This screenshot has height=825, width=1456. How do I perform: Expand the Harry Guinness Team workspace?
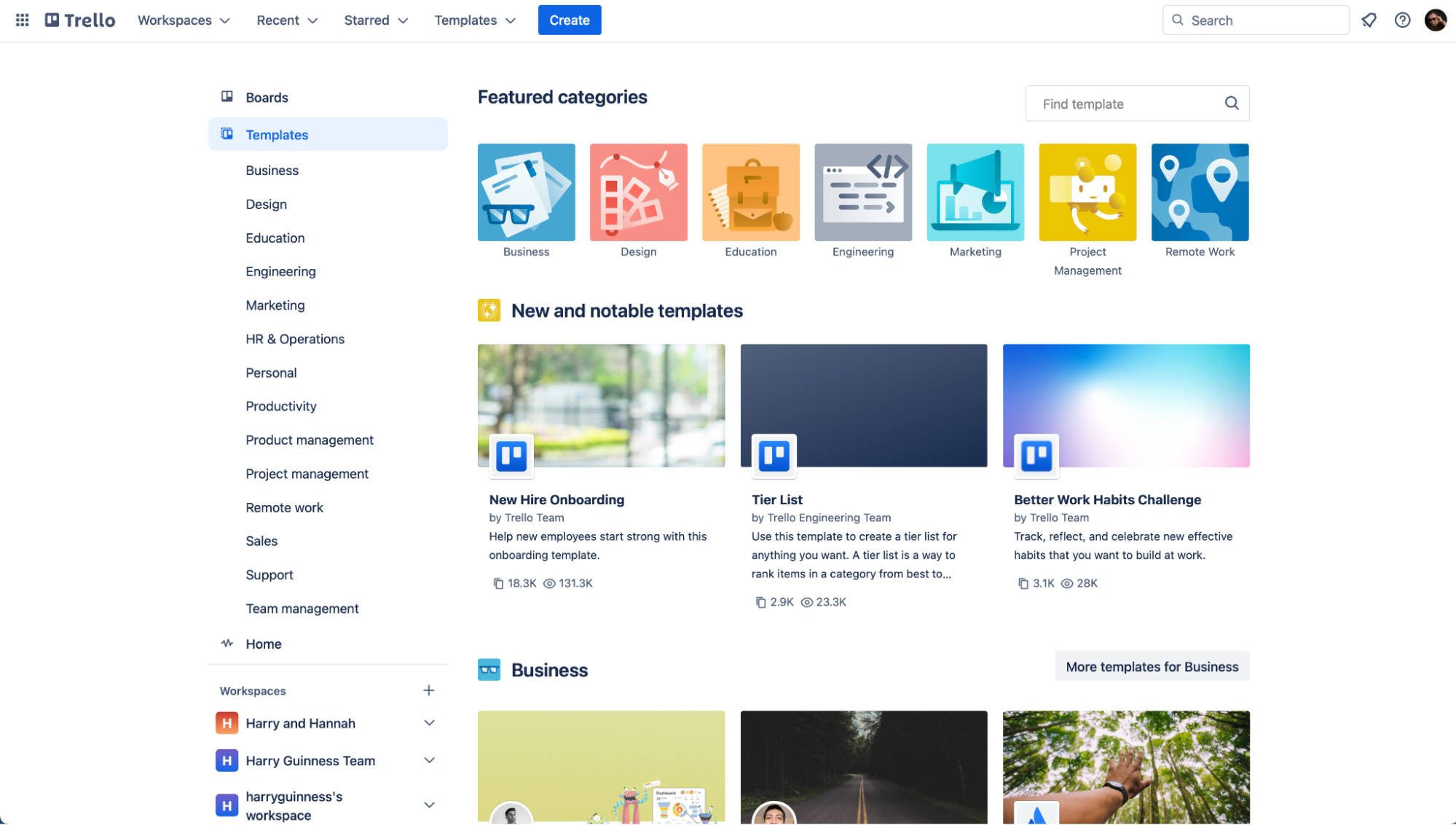[x=428, y=760]
